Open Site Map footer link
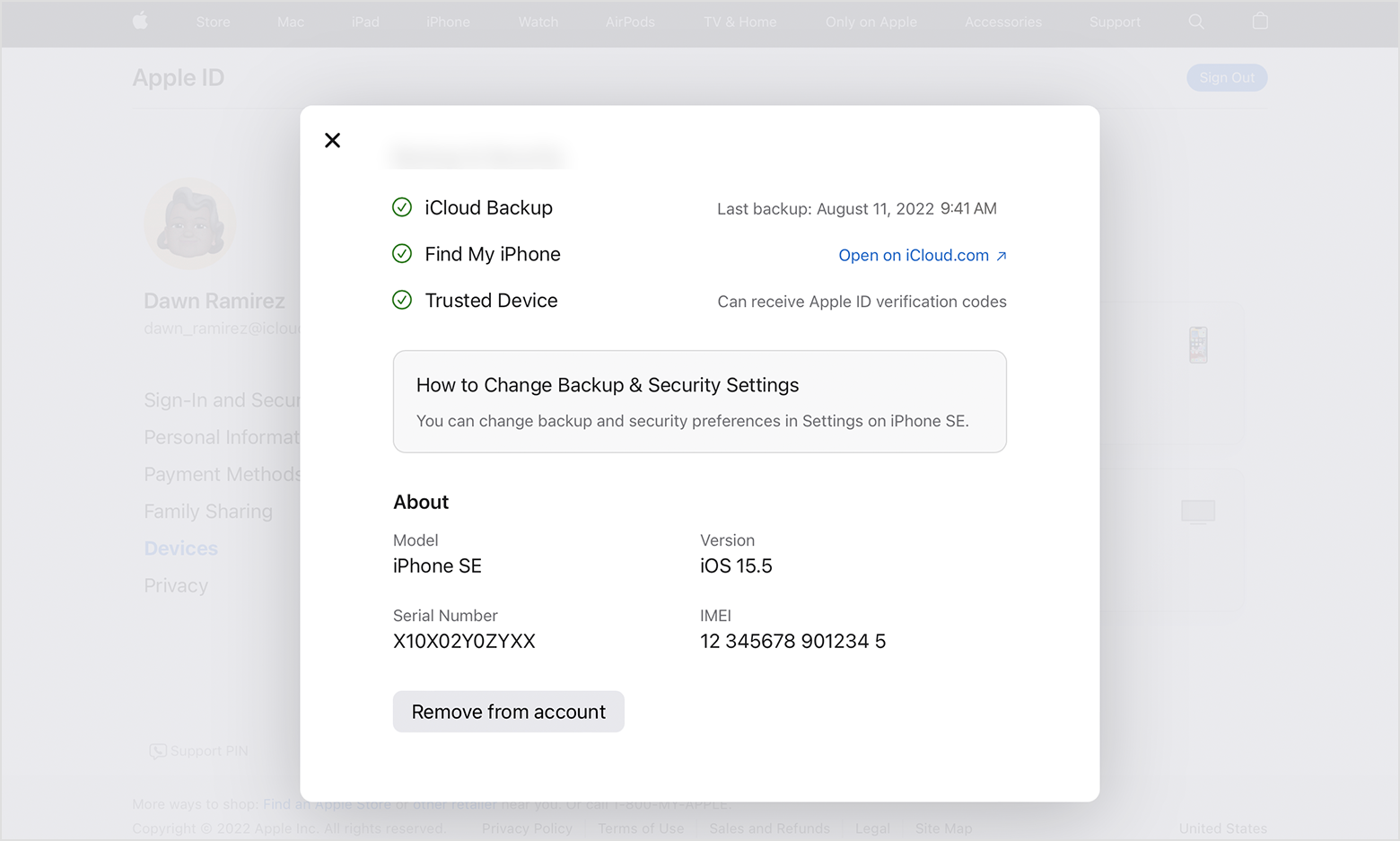Viewport: 1400px width, 841px height. pyautogui.click(x=943, y=828)
